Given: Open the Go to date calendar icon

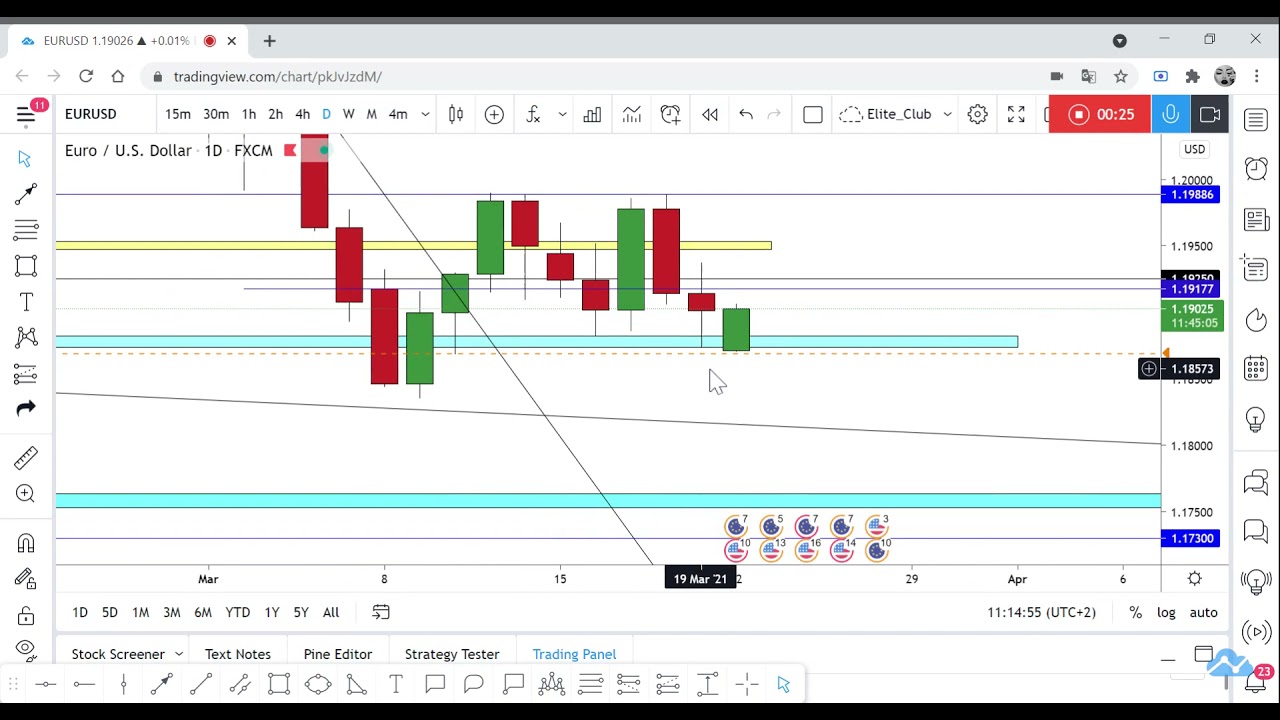Looking at the screenshot, I should pos(381,612).
